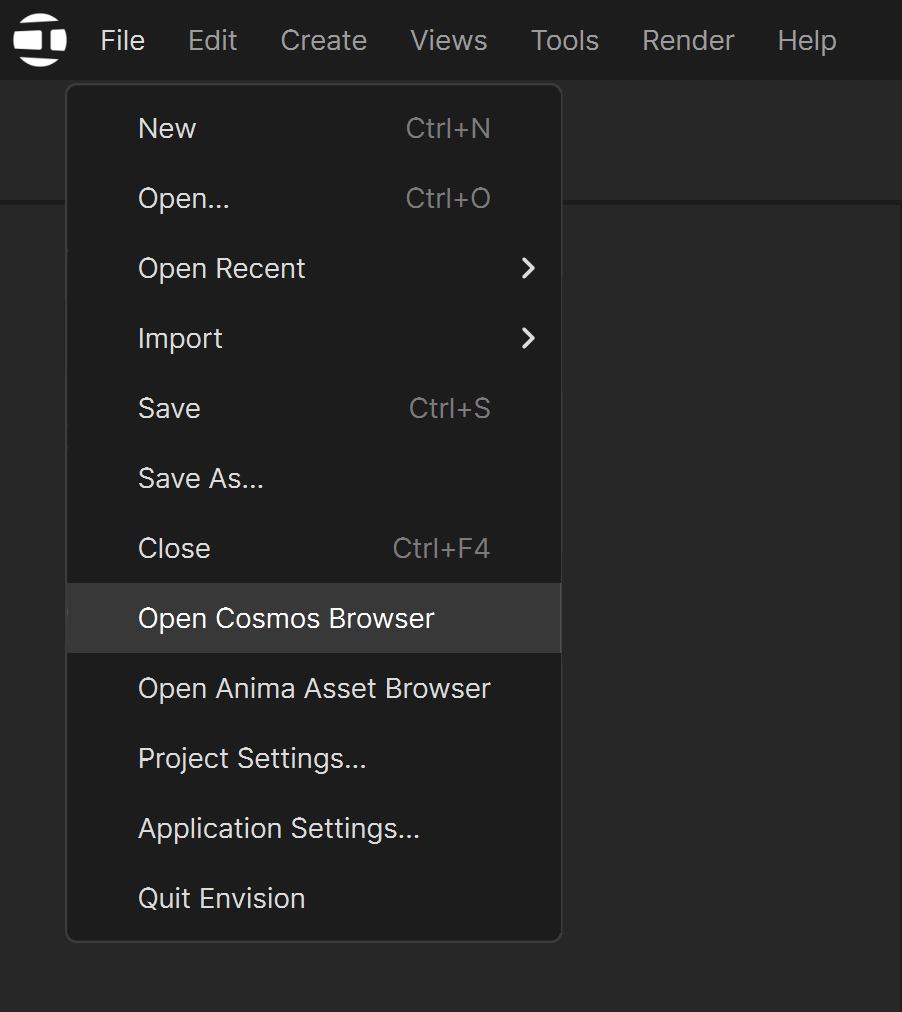
Task: Open the Create menu
Action: click(324, 40)
